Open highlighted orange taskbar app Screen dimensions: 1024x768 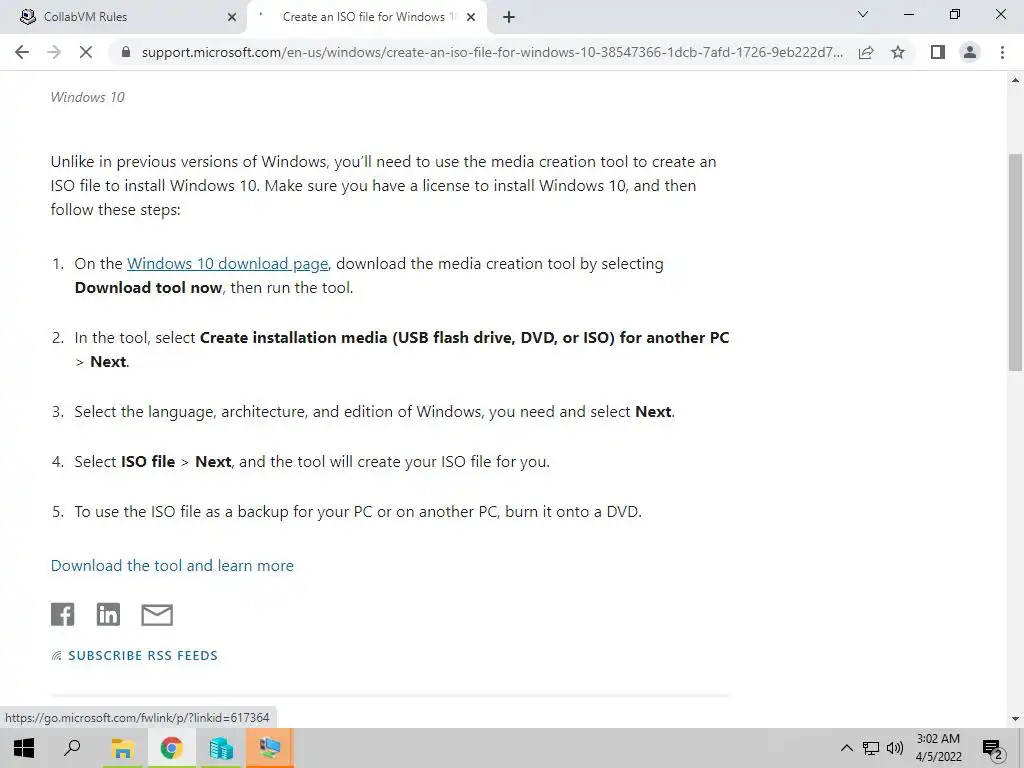tap(270, 748)
